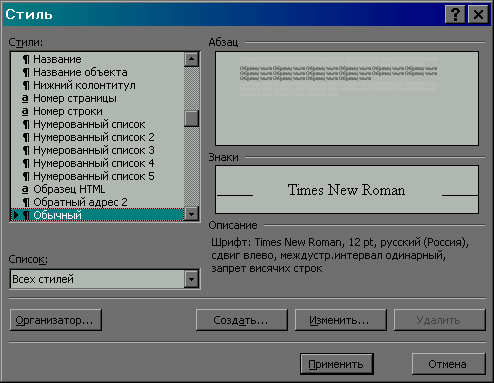Select the Название объекта style
494x383 pixels.
pyautogui.click(x=97, y=72)
